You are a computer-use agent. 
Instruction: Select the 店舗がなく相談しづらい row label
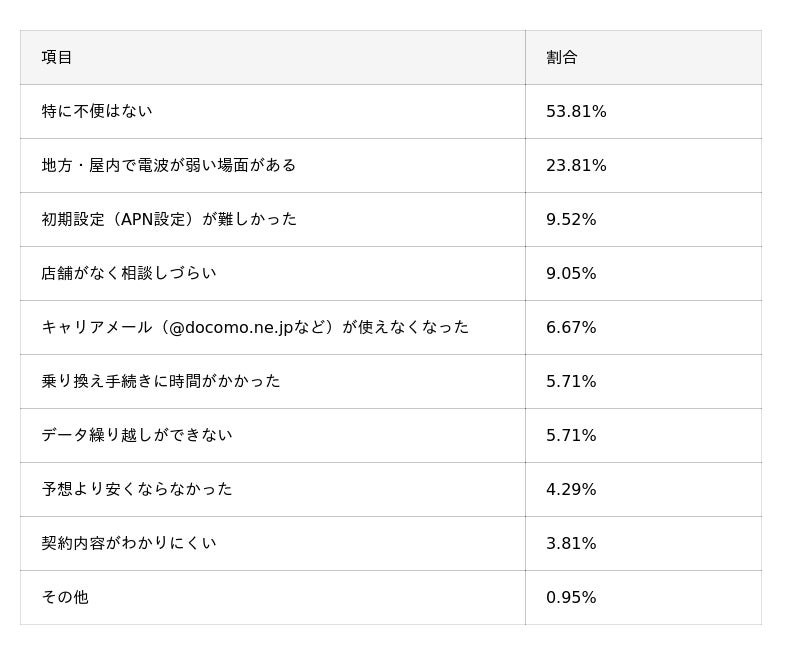point(129,273)
